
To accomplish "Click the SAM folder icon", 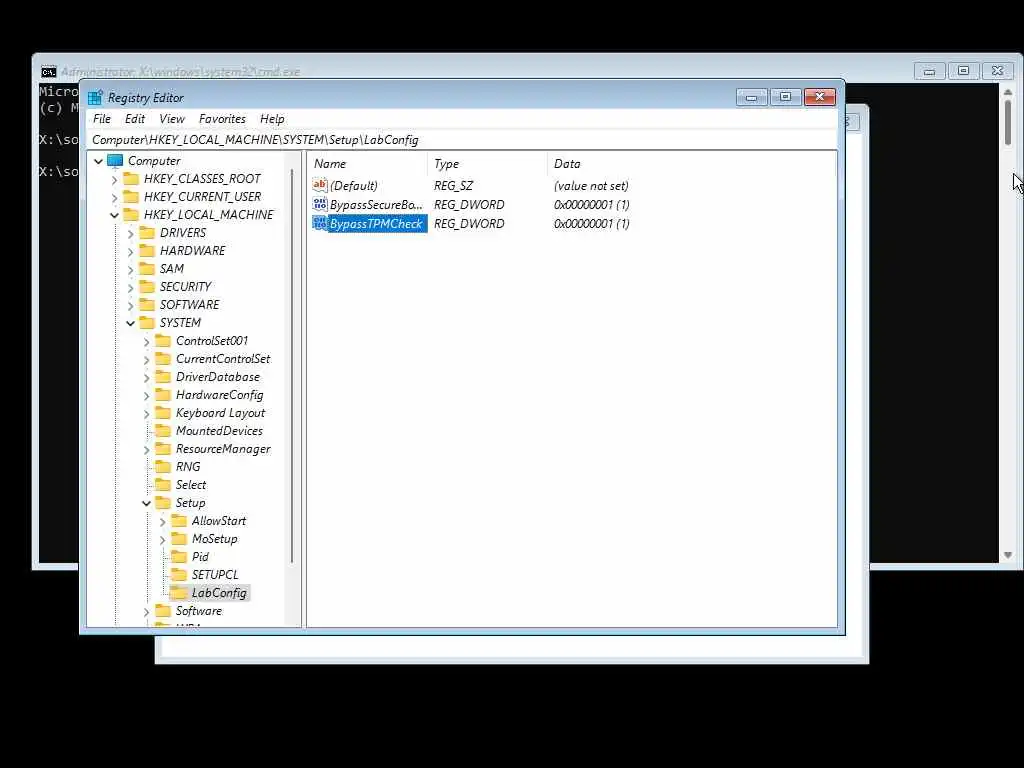I will (x=148, y=268).
